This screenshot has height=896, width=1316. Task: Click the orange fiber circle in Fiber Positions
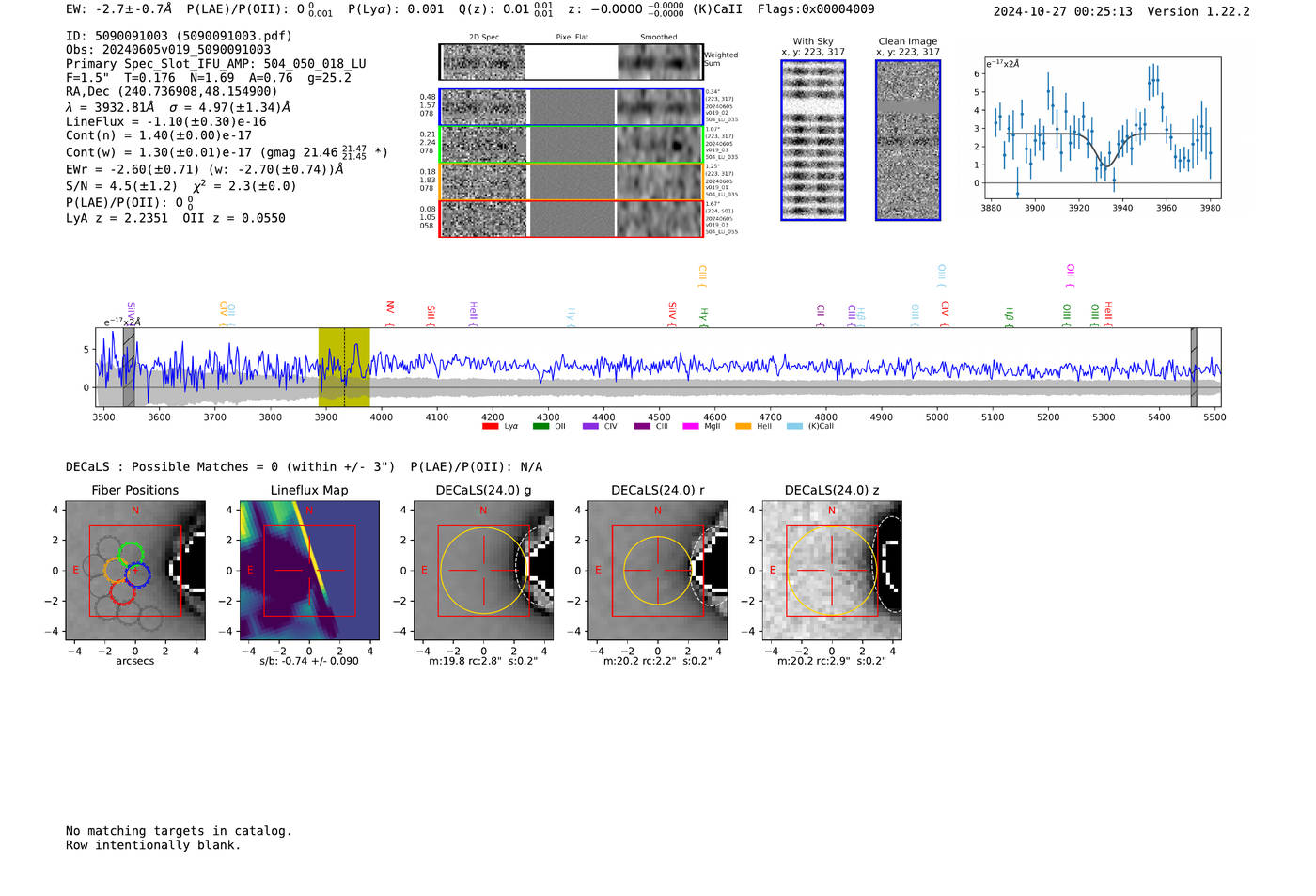pyautogui.click(x=117, y=569)
